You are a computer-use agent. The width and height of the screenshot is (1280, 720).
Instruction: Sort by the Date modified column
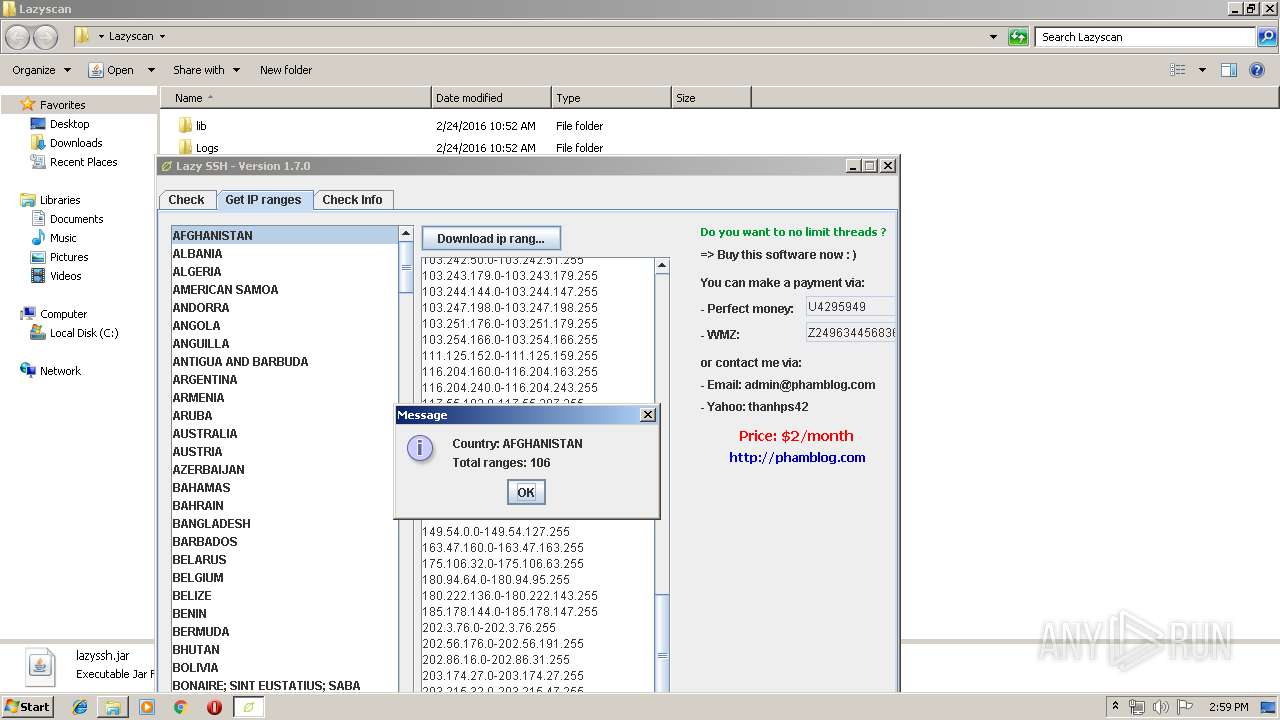tap(491, 98)
